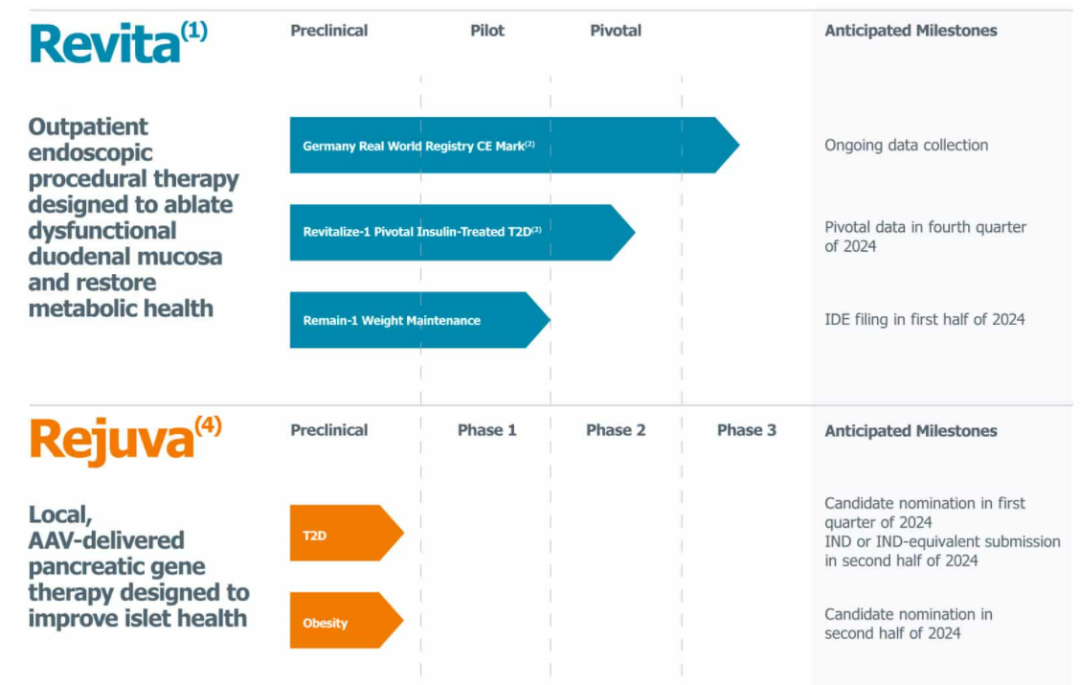This screenshot has height=685, width=1080.
Task: Select the Phase 1 column header
Action: (x=487, y=430)
